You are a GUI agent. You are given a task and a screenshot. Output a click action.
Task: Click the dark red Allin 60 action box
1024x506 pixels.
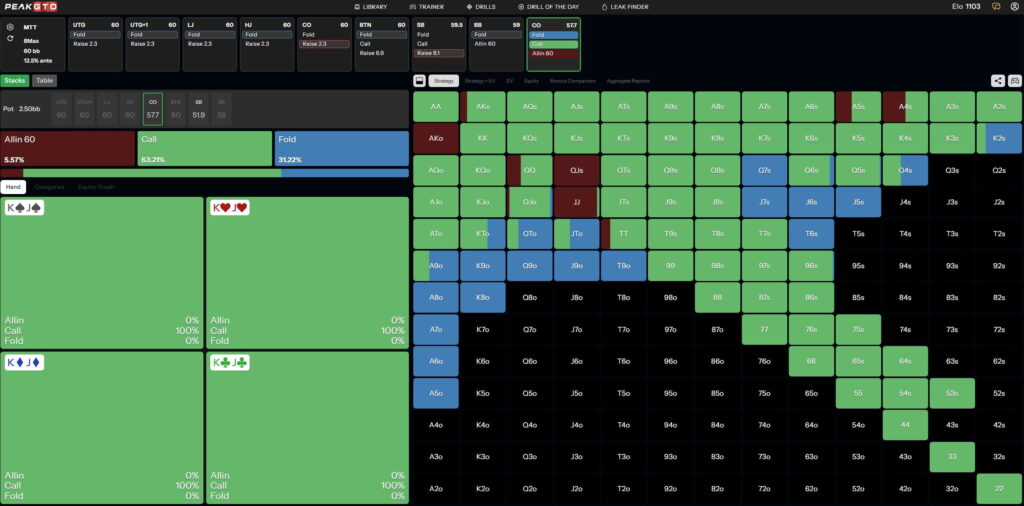[67, 148]
